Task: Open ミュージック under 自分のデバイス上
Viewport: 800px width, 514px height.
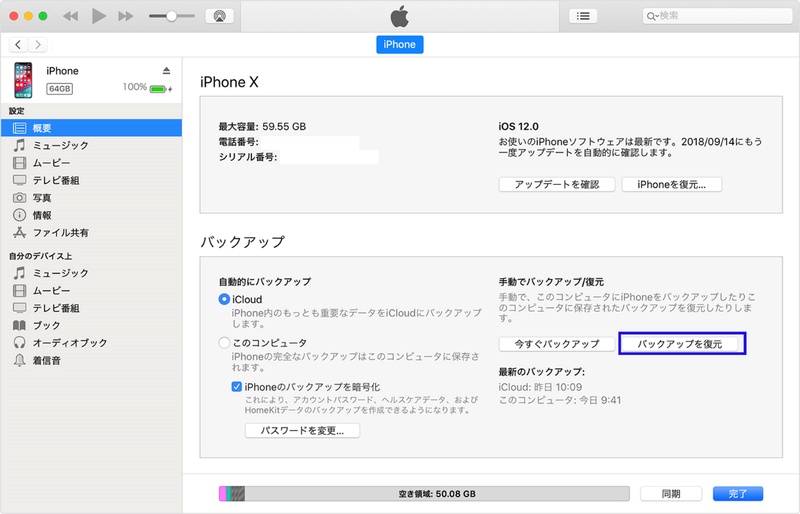Action: [x=91, y=273]
